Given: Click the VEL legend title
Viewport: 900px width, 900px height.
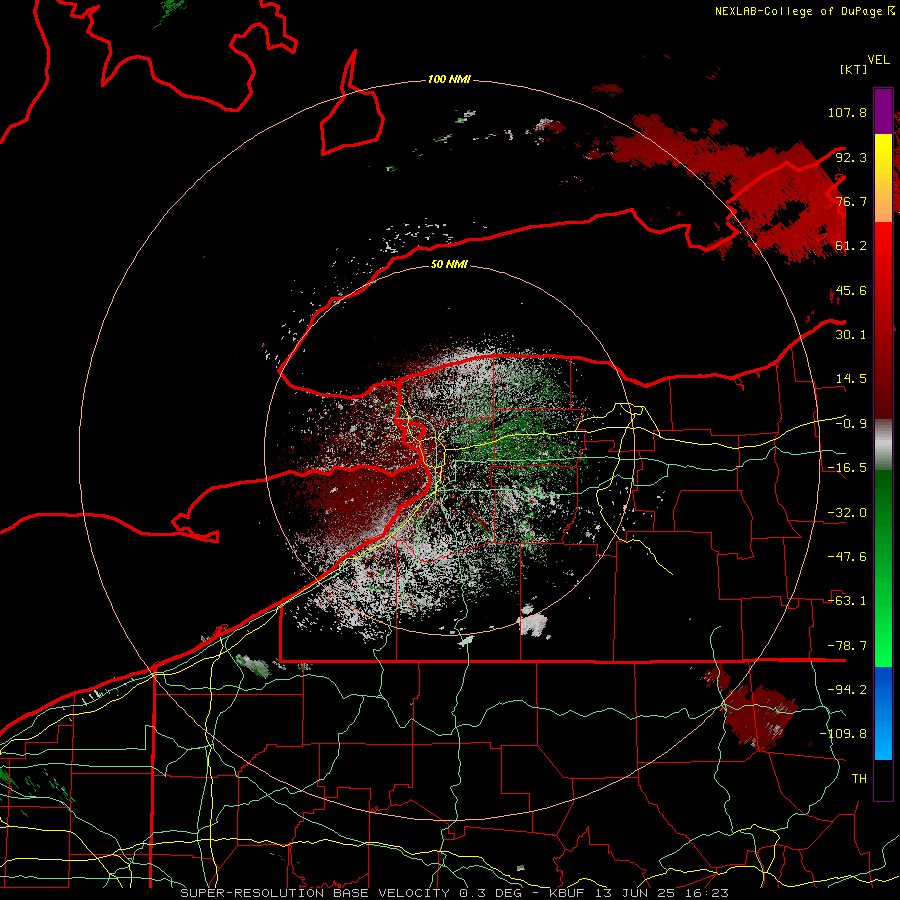Looking at the screenshot, I should (878, 60).
